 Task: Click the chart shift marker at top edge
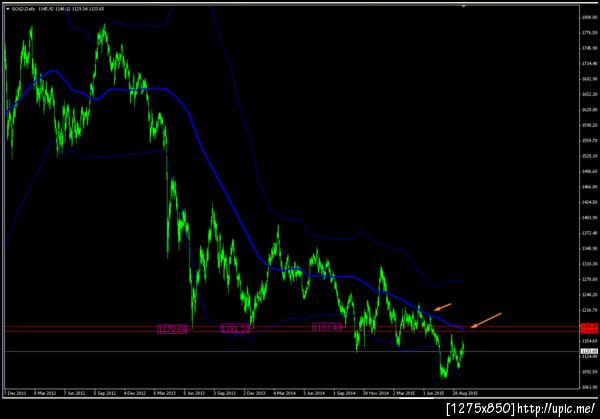[463, 6]
